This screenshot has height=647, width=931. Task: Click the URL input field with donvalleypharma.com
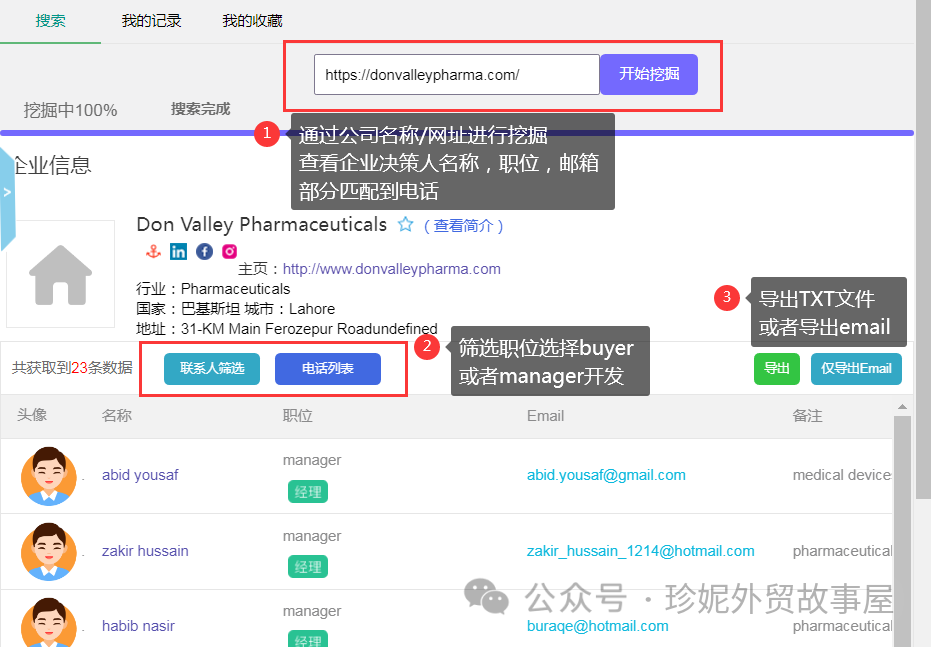457,75
